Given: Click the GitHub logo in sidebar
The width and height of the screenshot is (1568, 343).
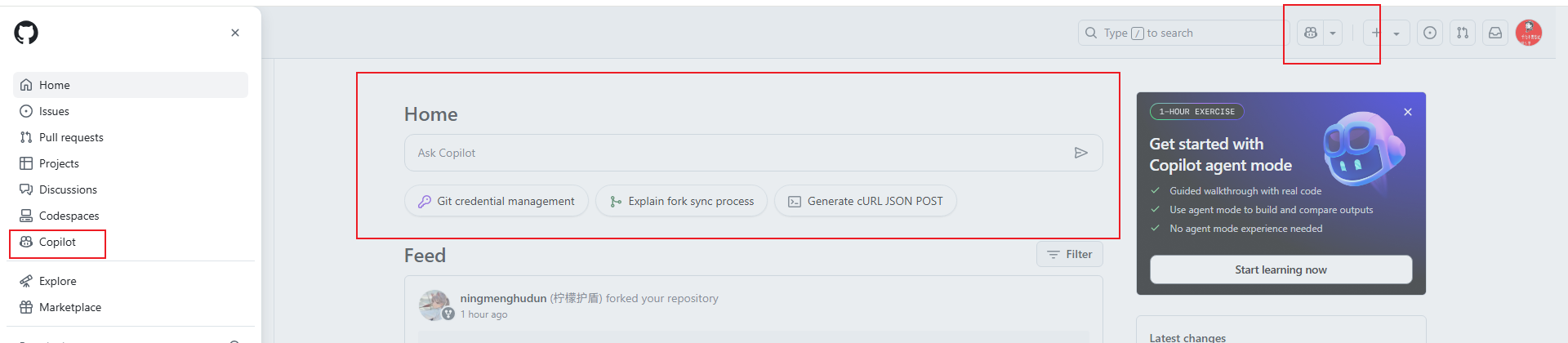Looking at the screenshot, I should click(26, 33).
